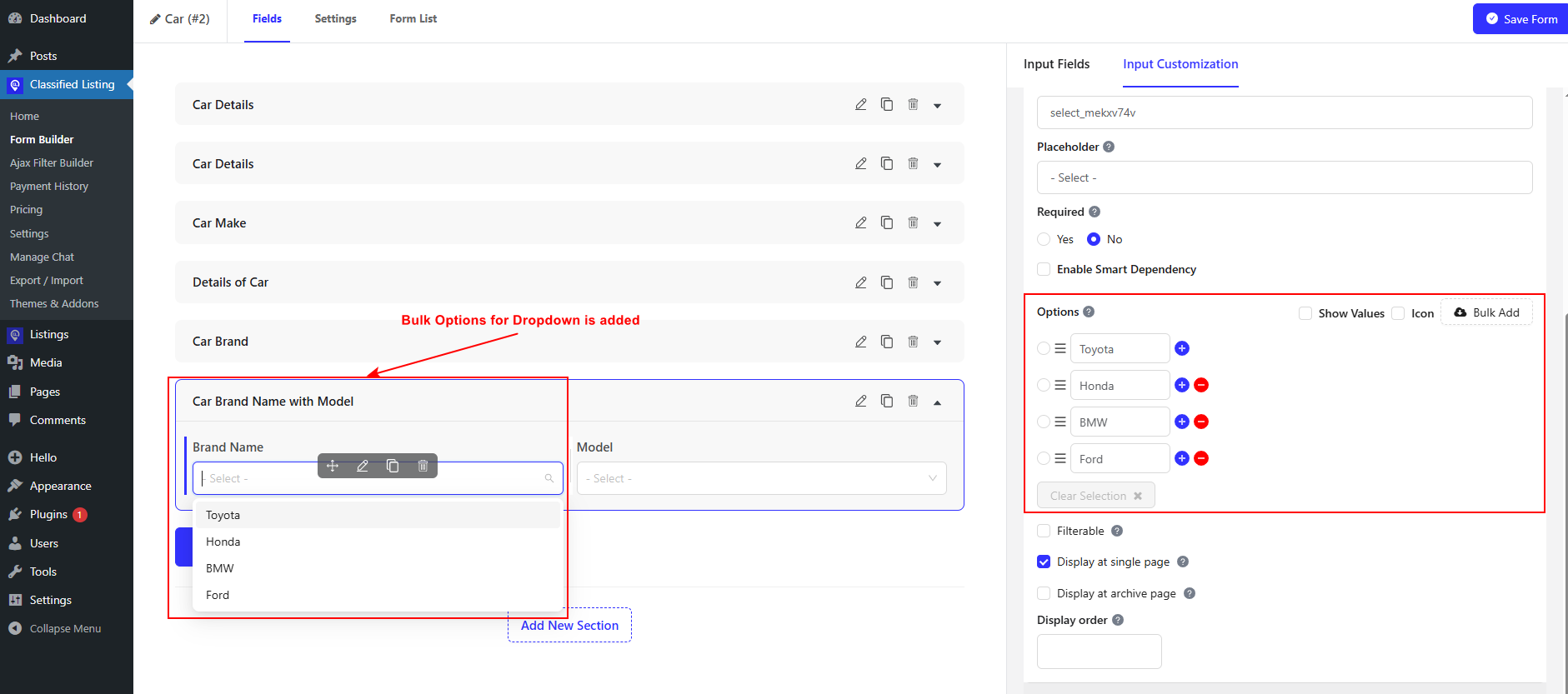Click the Placeholder input field
The image size is (1568, 694).
[x=1285, y=177]
